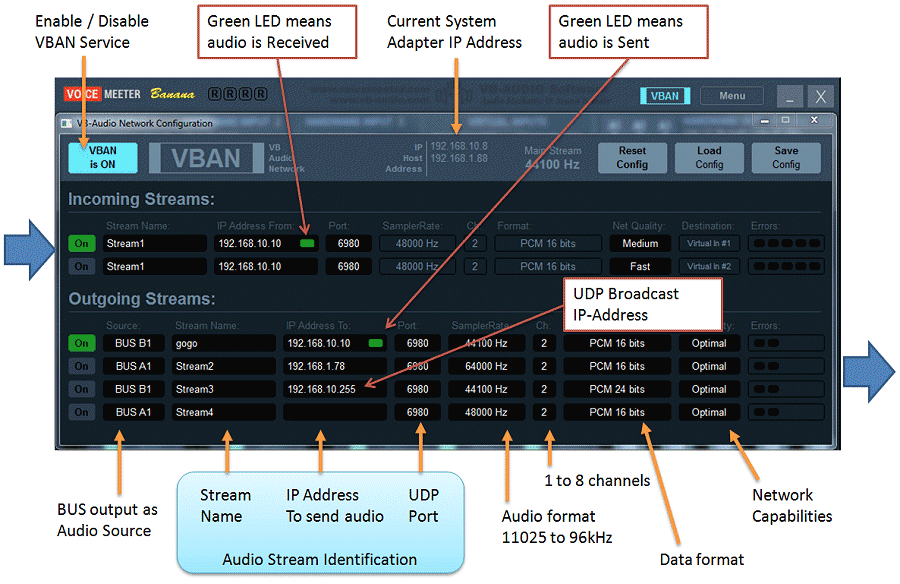Click the VOICEMEETER Banana logo
Viewport: 900px width, 584px height.
(130, 93)
